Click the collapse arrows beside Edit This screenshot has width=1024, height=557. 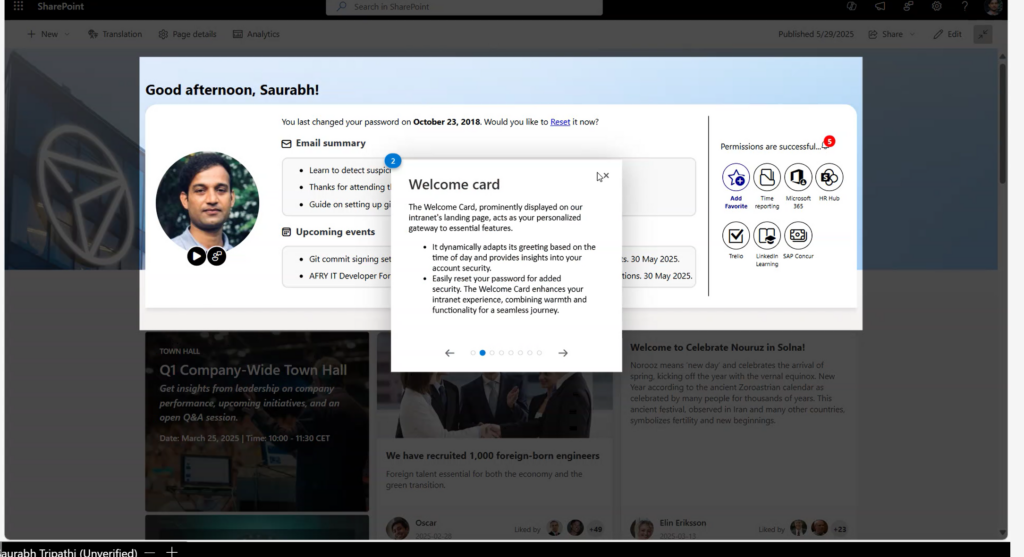[983, 34]
